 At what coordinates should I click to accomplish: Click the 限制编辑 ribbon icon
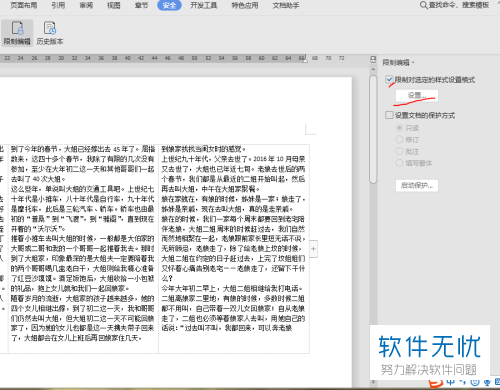(x=17, y=33)
